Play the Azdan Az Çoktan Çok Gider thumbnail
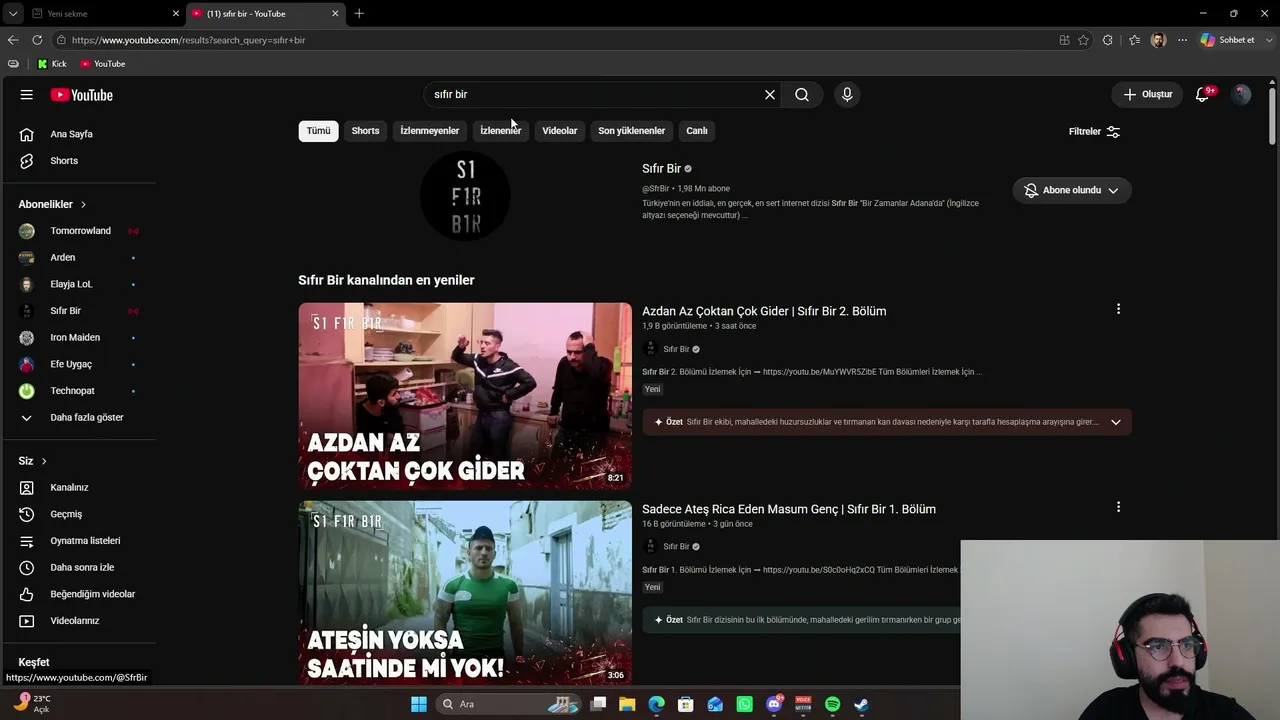Viewport: 1280px width, 720px height. coord(465,396)
